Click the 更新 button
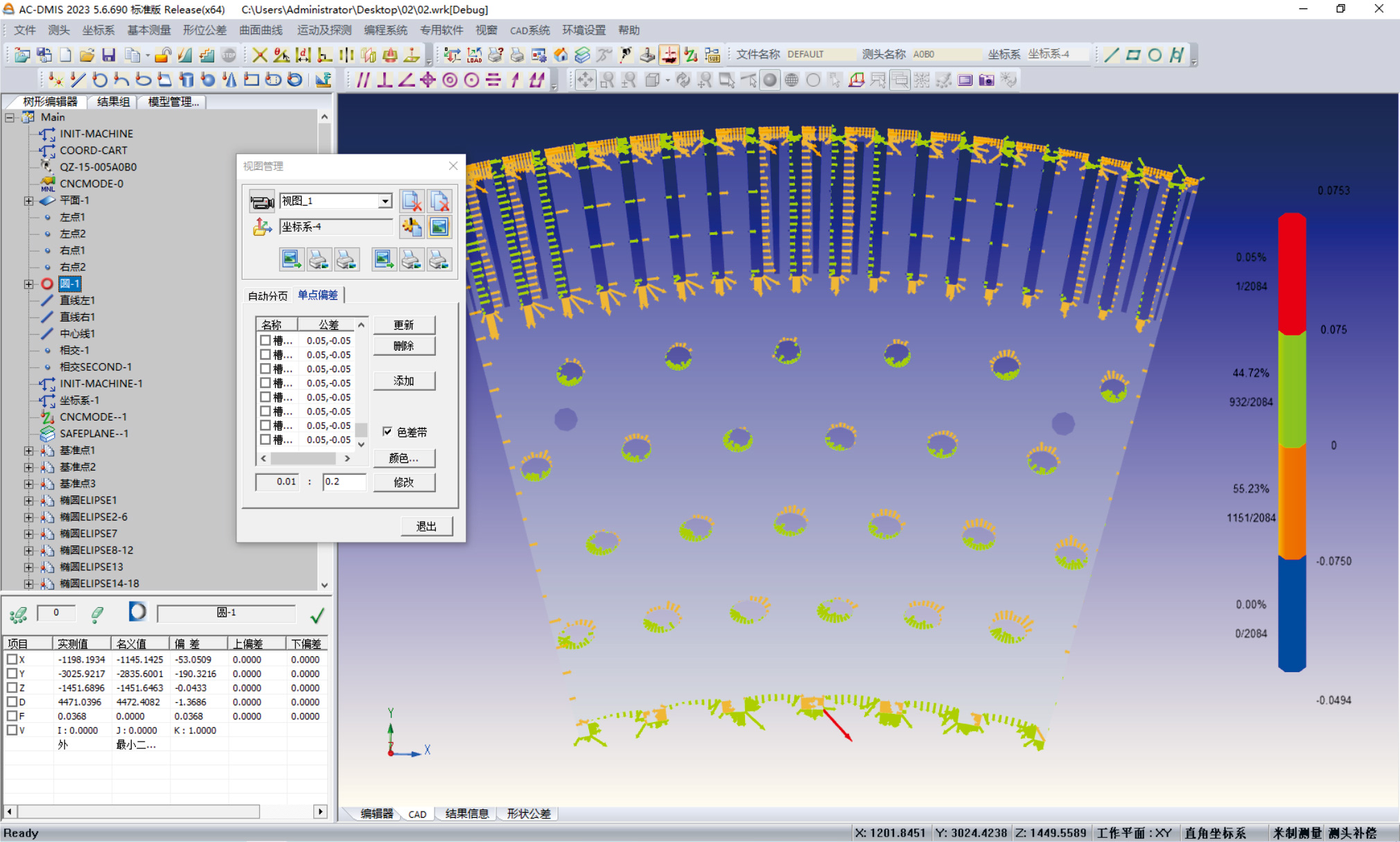This screenshot has height=842, width=1400. pyautogui.click(x=404, y=325)
